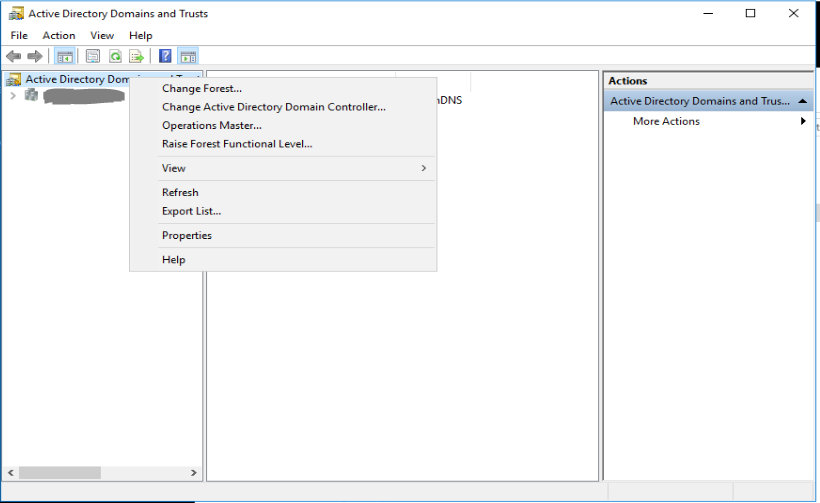The width and height of the screenshot is (820, 503).
Task: Open the Help menu in the menu bar
Action: [141, 36]
